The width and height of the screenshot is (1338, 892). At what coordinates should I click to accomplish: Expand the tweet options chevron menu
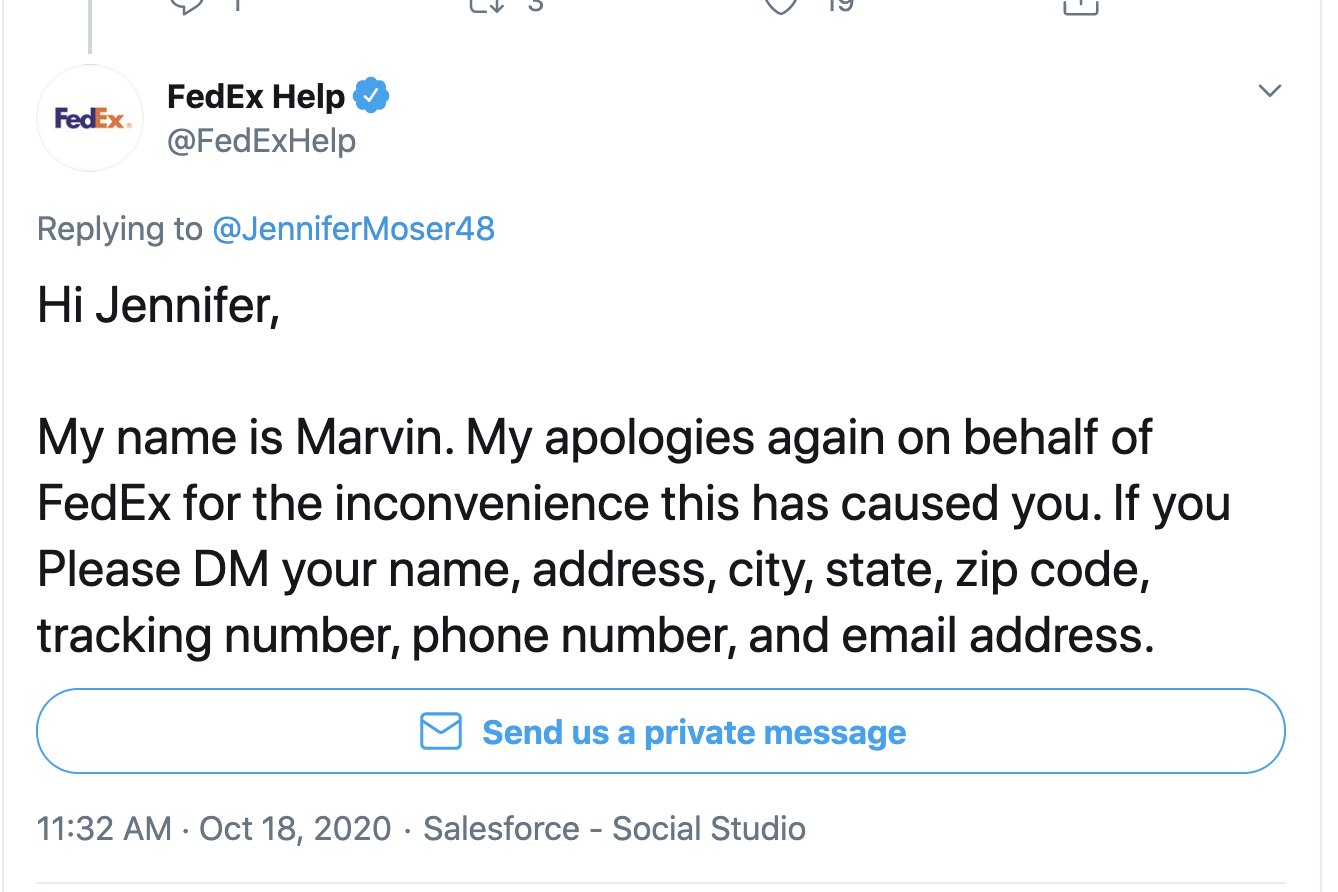pos(1269,92)
